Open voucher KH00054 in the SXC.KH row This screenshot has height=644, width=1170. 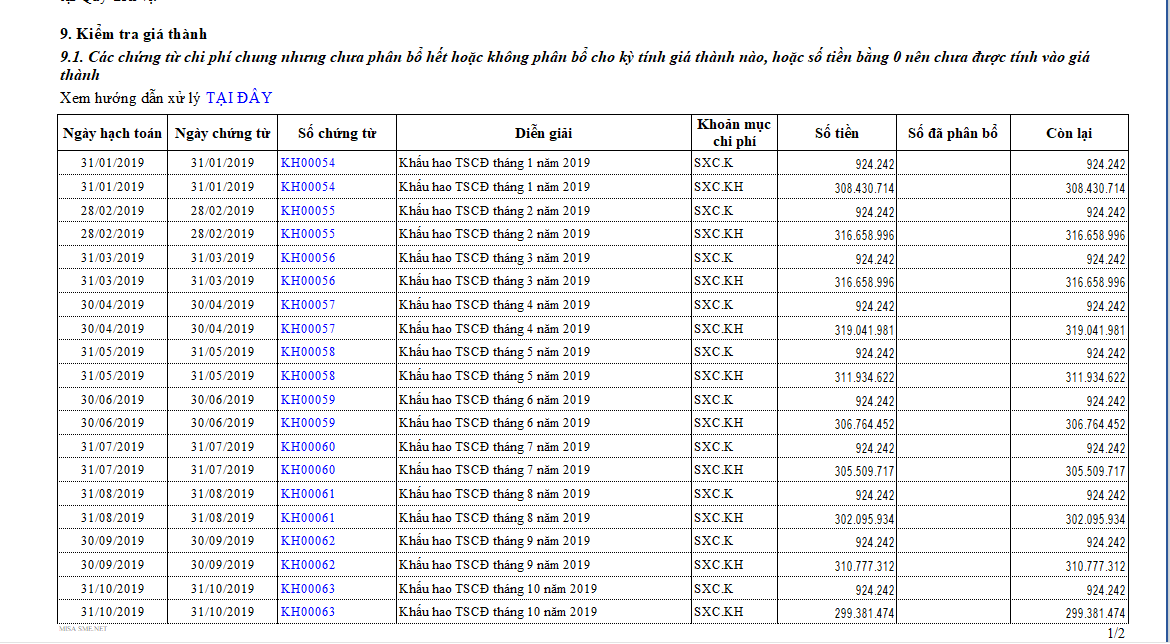click(308, 187)
